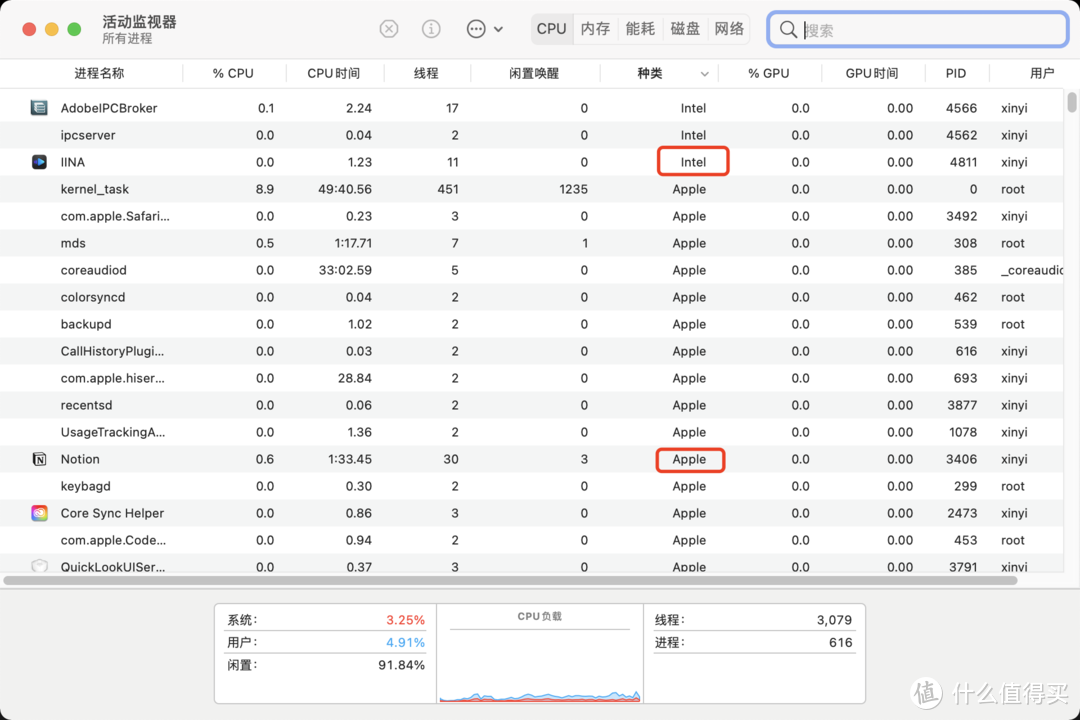Click the AdobeIPCBroker app icon

(38, 107)
